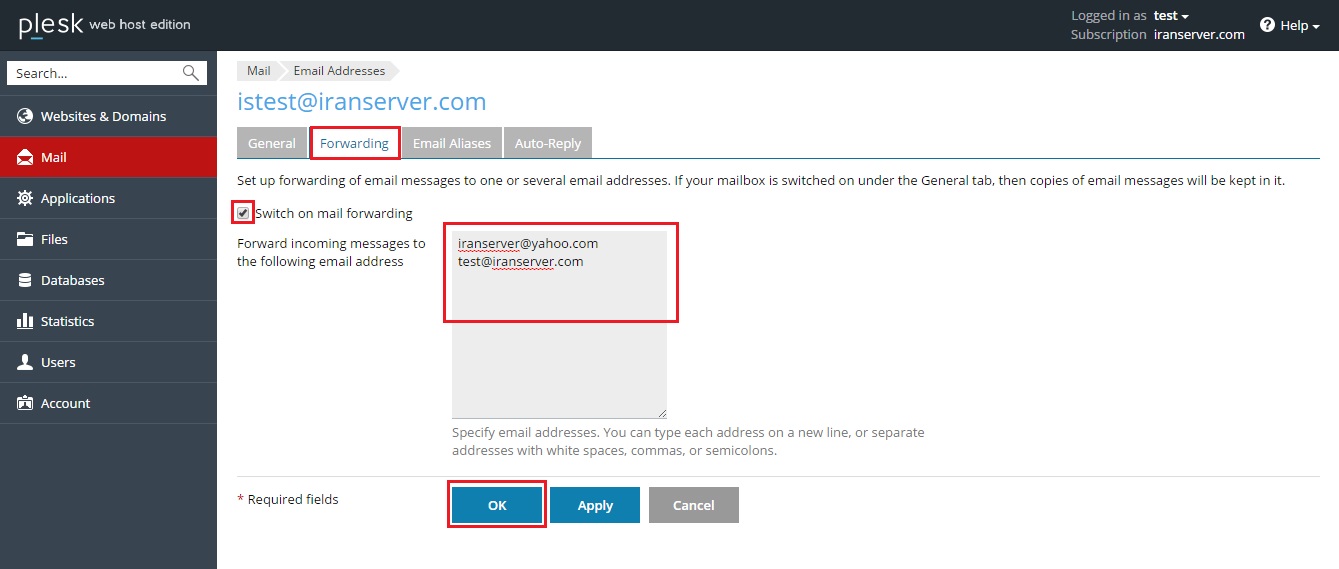Click the Email Addresses breadcrumb link

coord(339,71)
